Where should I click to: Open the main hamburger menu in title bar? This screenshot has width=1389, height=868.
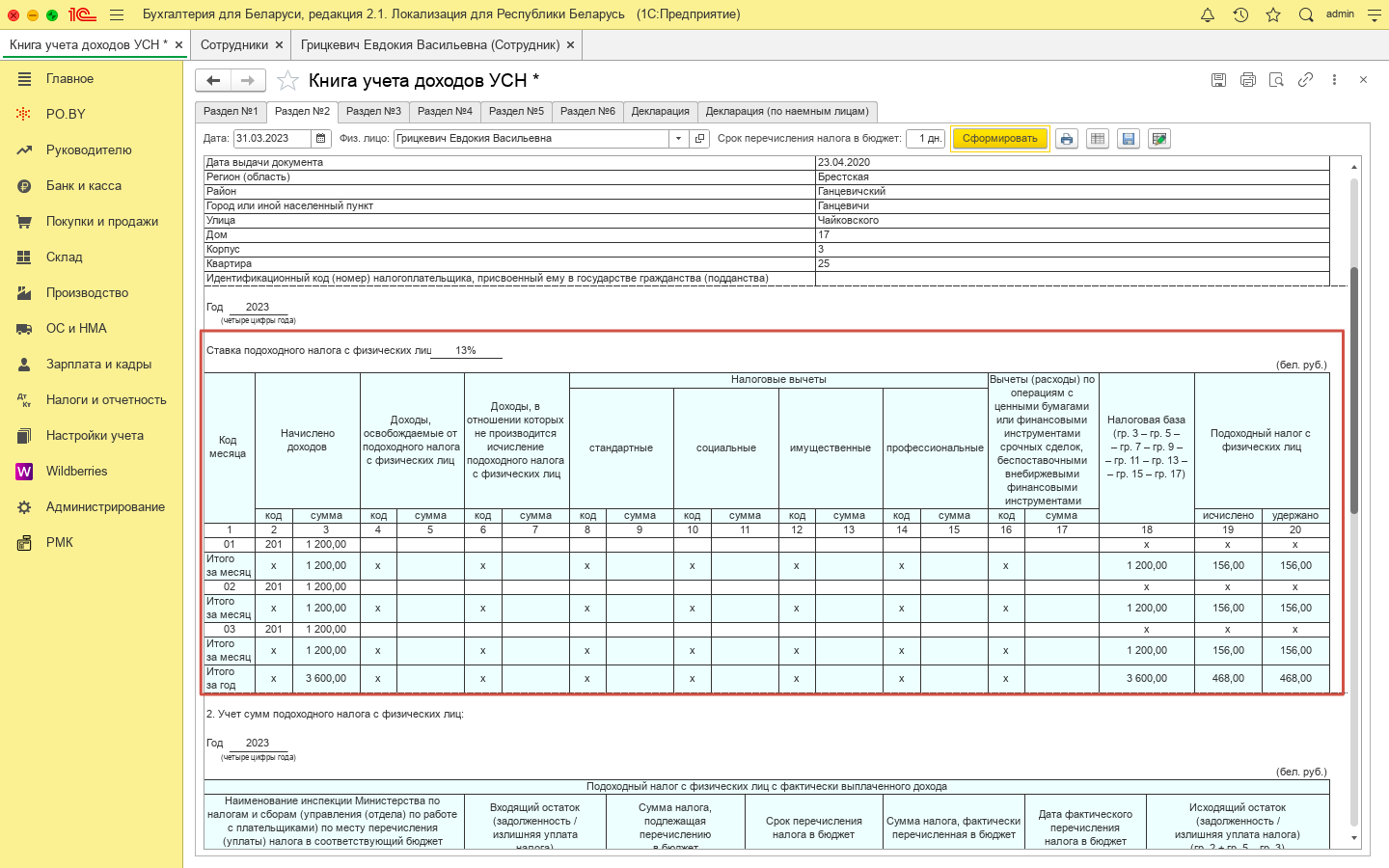(117, 14)
